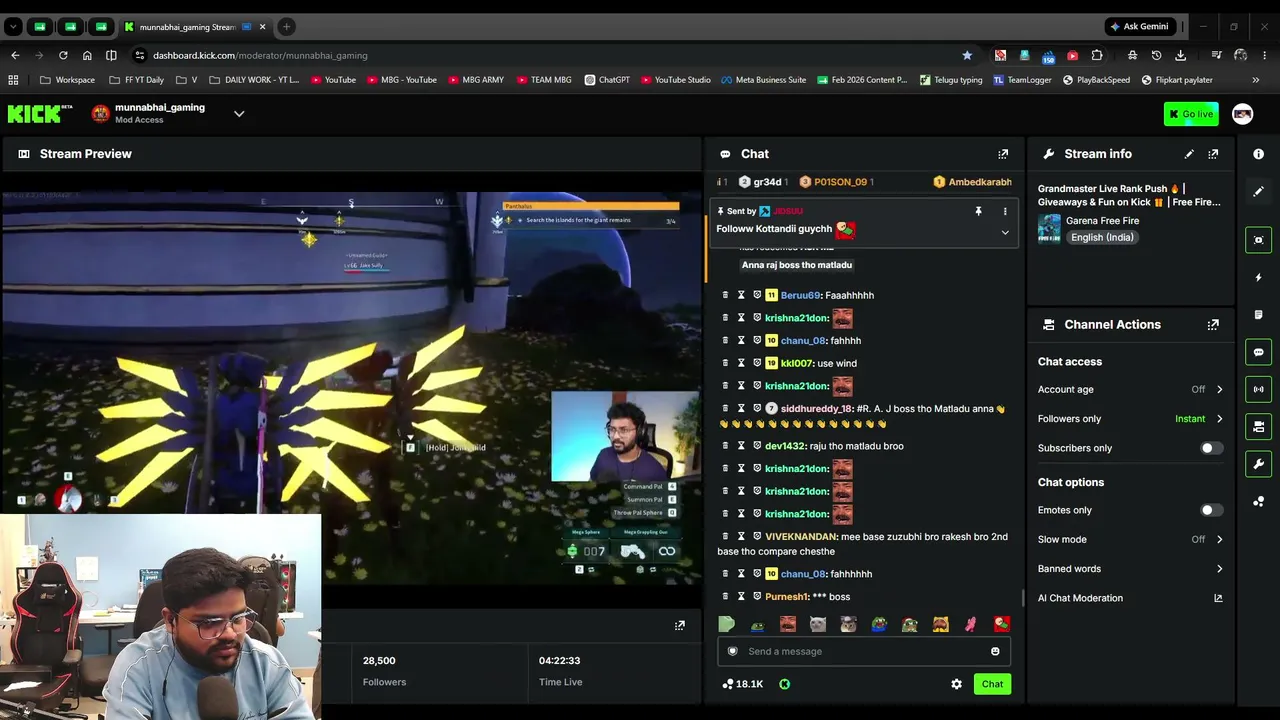Open Followers only setting showing Instant
This screenshot has height=720, width=1280.
[x=1130, y=419]
